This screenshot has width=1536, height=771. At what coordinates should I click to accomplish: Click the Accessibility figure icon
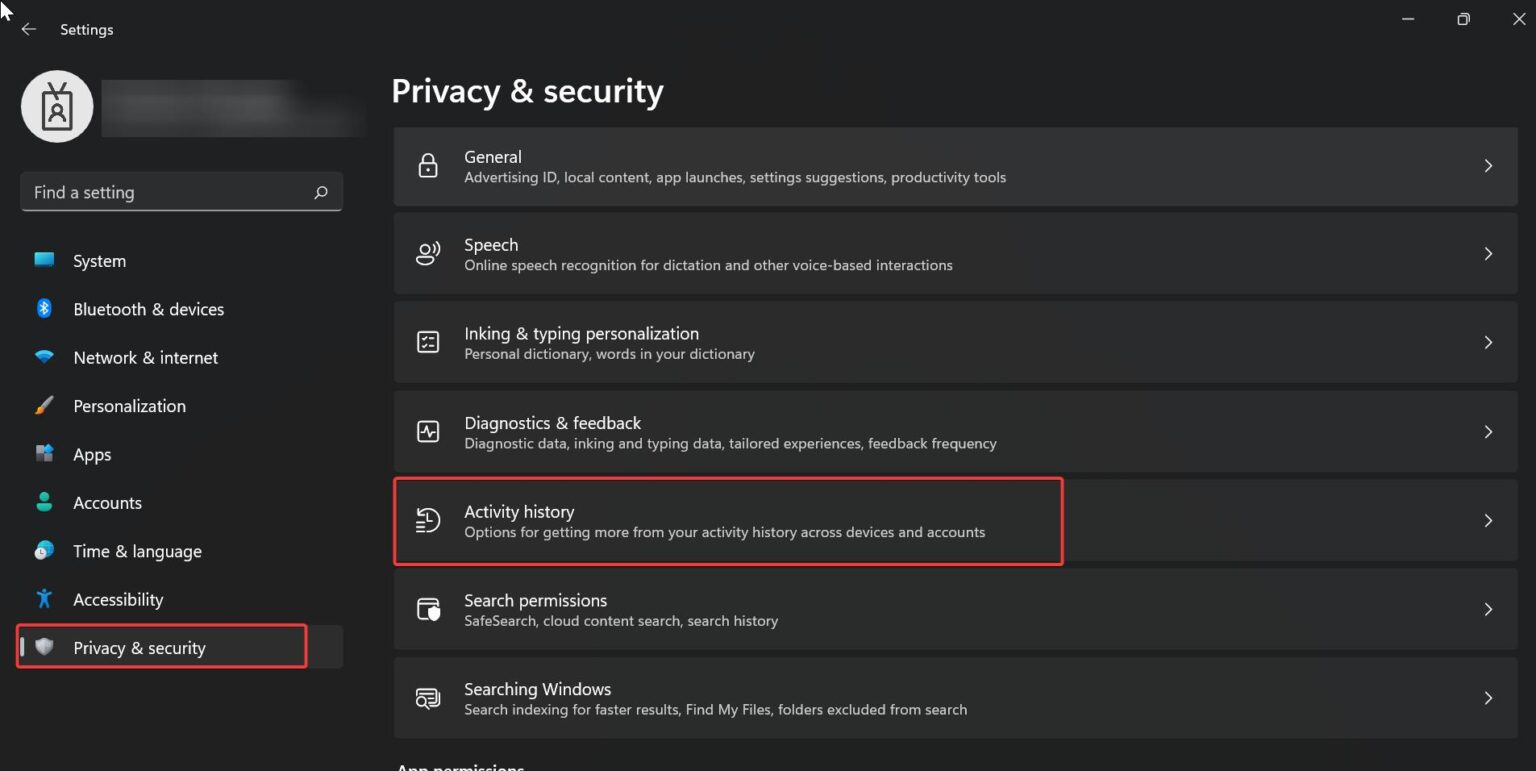[x=44, y=599]
